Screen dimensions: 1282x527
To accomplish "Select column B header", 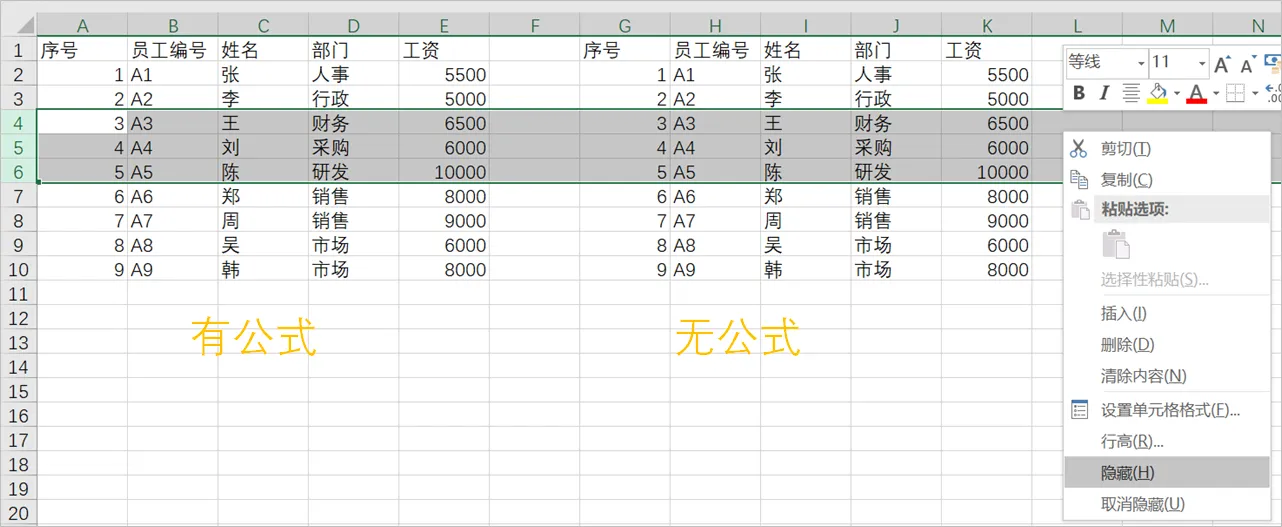I will pos(173,25).
